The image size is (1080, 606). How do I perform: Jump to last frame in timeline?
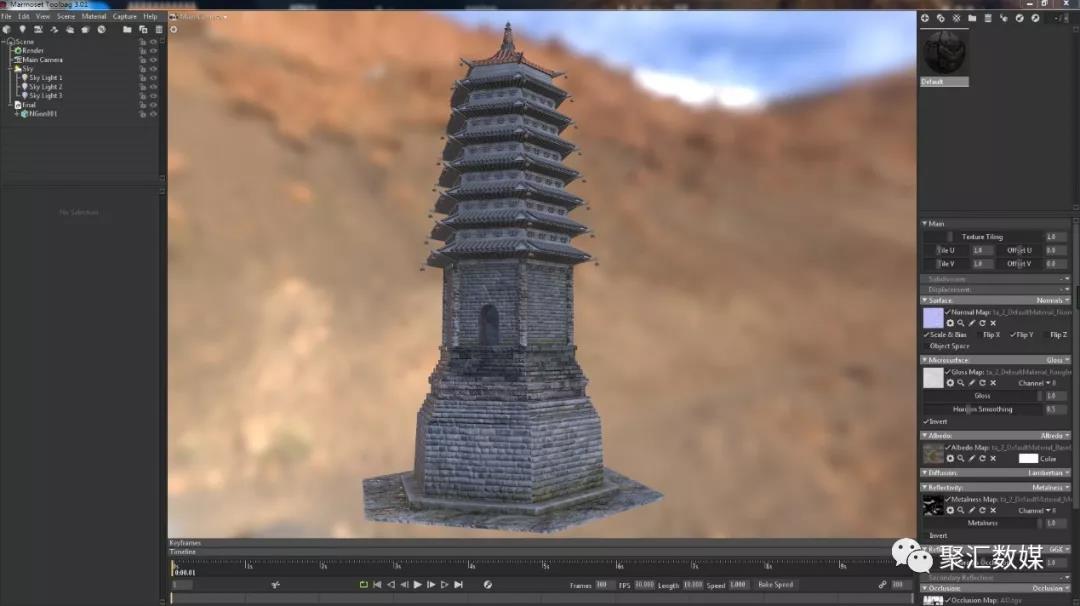(x=458, y=584)
